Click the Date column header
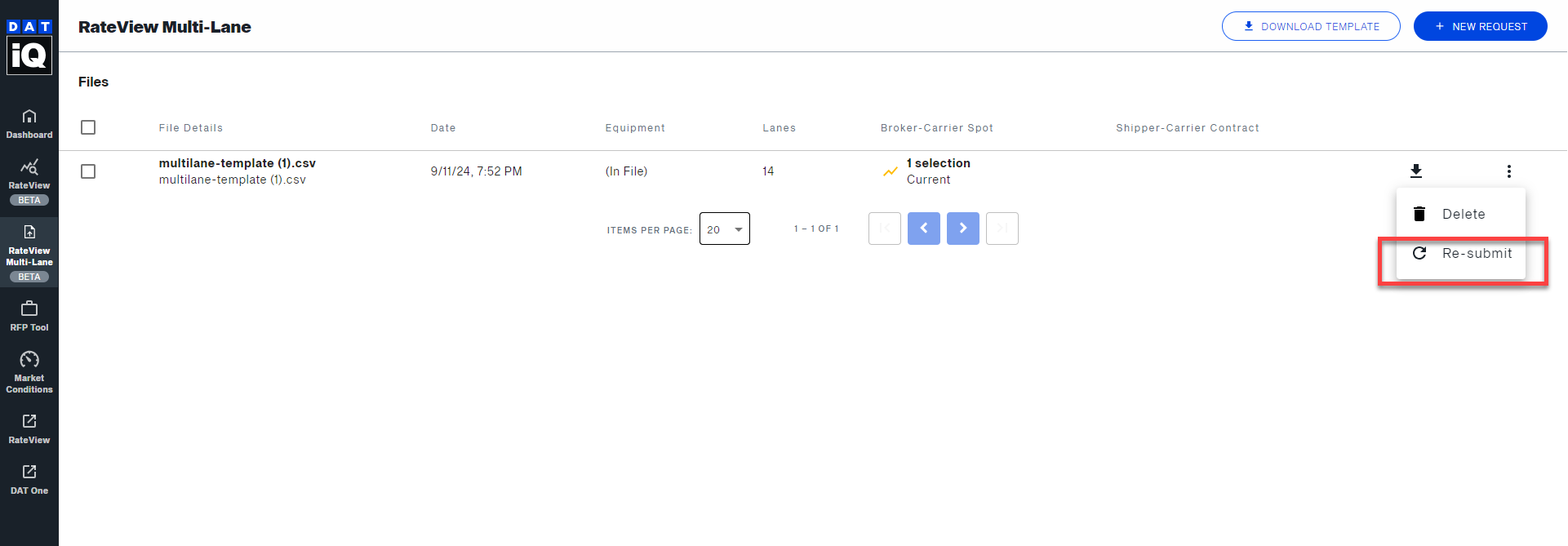This screenshot has height=546, width=1568. (x=443, y=128)
